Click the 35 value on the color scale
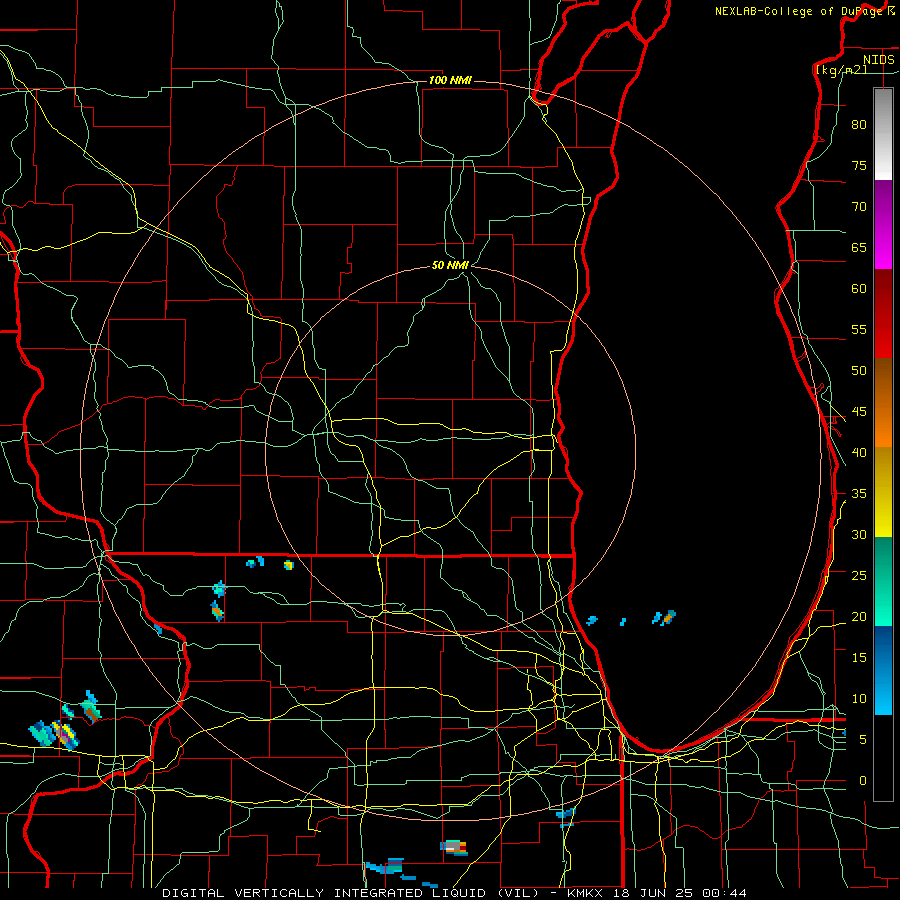900x900 pixels. (859, 494)
